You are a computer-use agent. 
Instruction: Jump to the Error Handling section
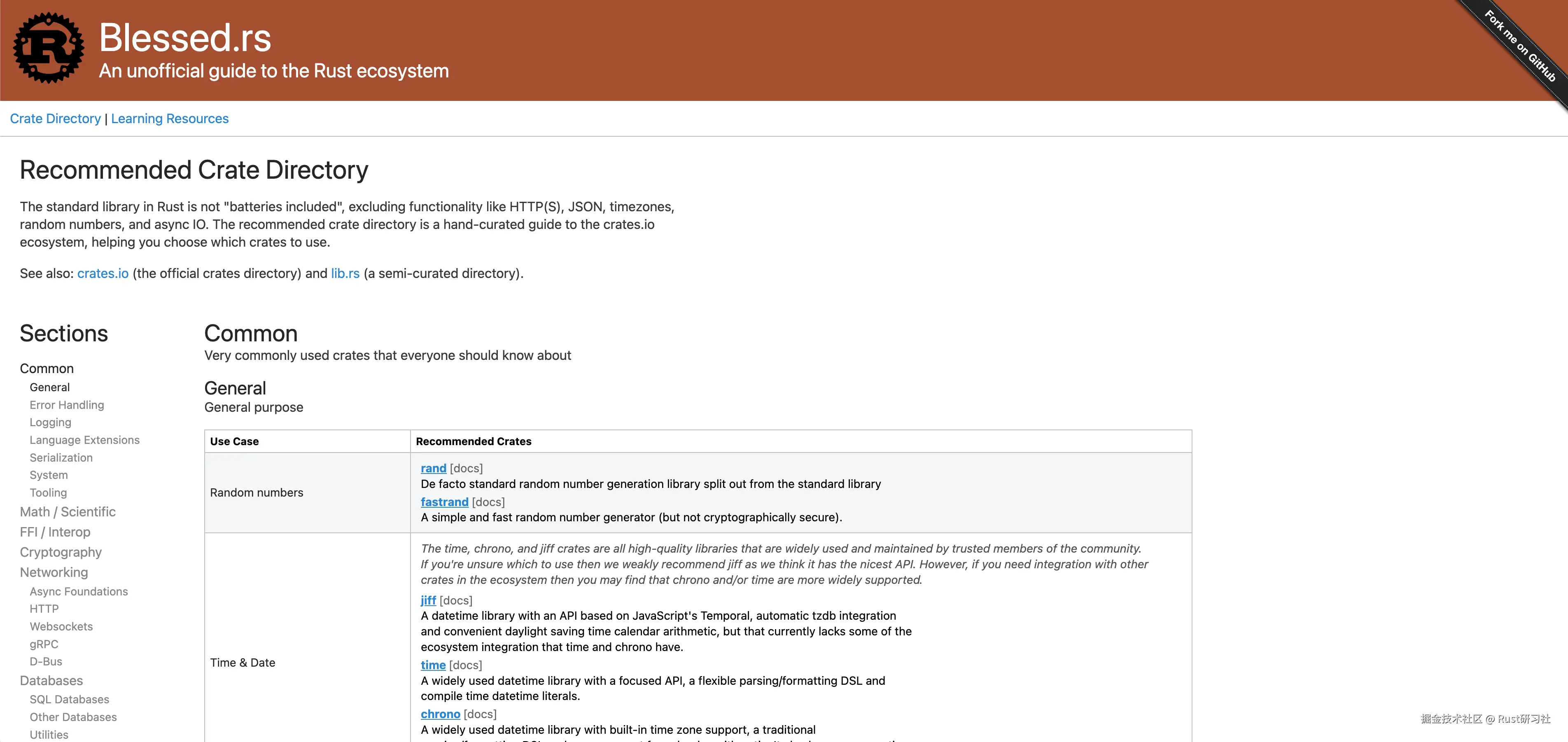[67, 405]
